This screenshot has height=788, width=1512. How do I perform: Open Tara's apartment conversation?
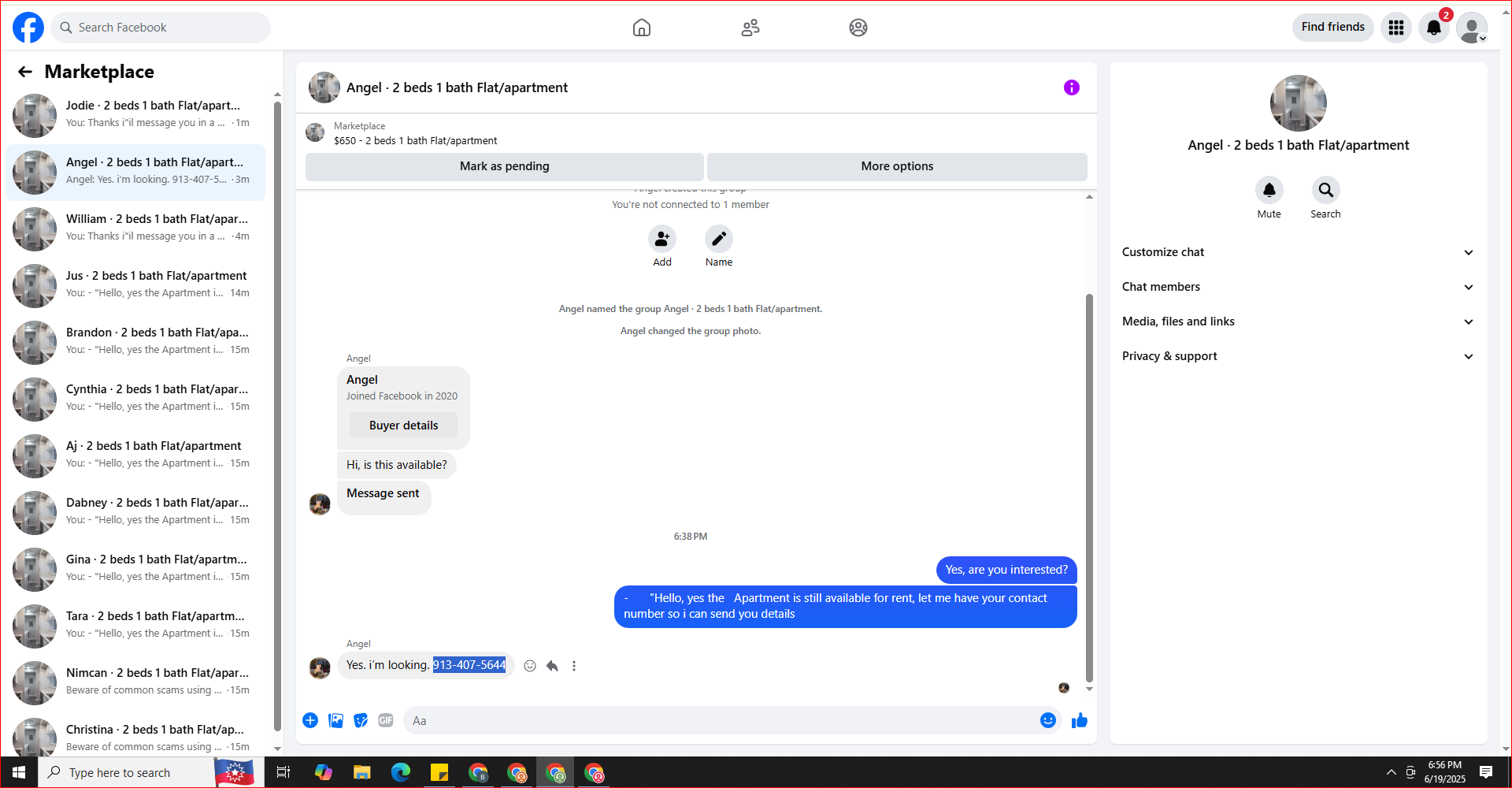coord(136,626)
